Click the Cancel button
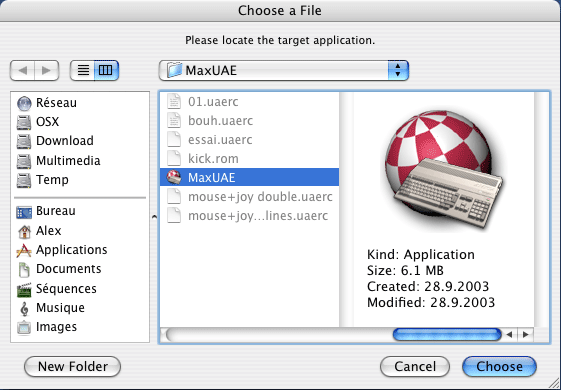 point(415,366)
